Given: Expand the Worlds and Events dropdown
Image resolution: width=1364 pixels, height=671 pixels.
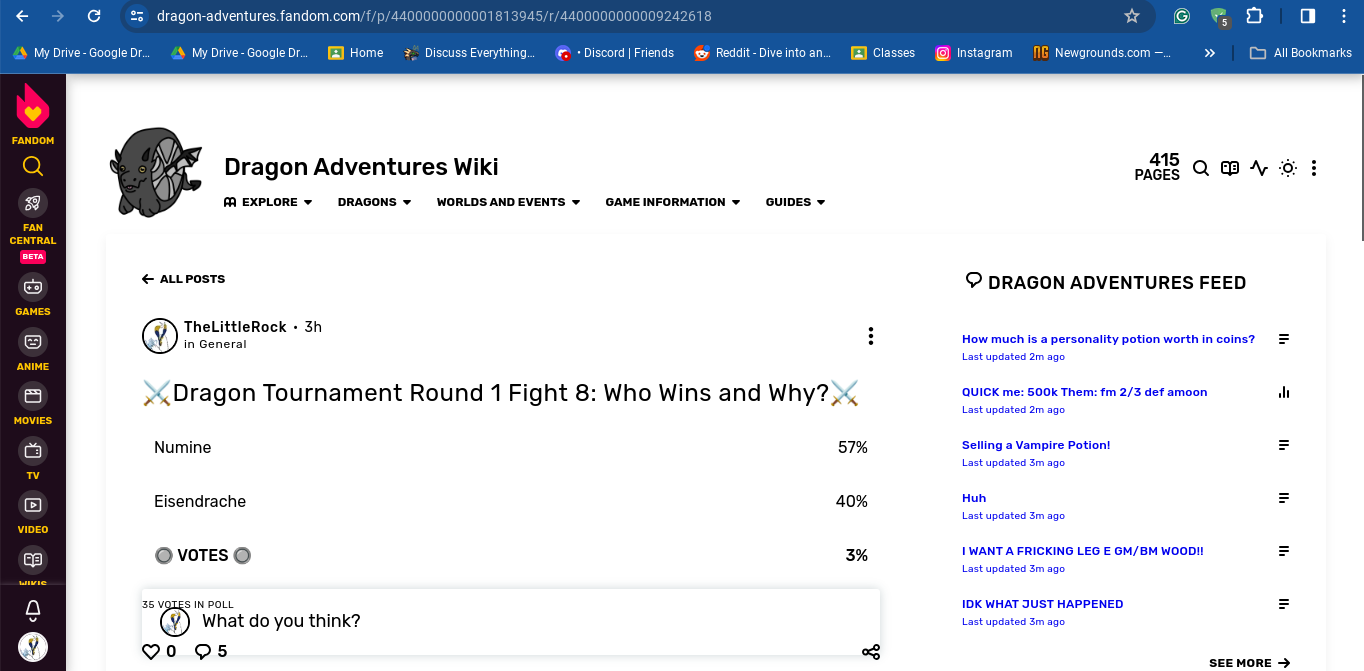Looking at the screenshot, I should tap(508, 202).
